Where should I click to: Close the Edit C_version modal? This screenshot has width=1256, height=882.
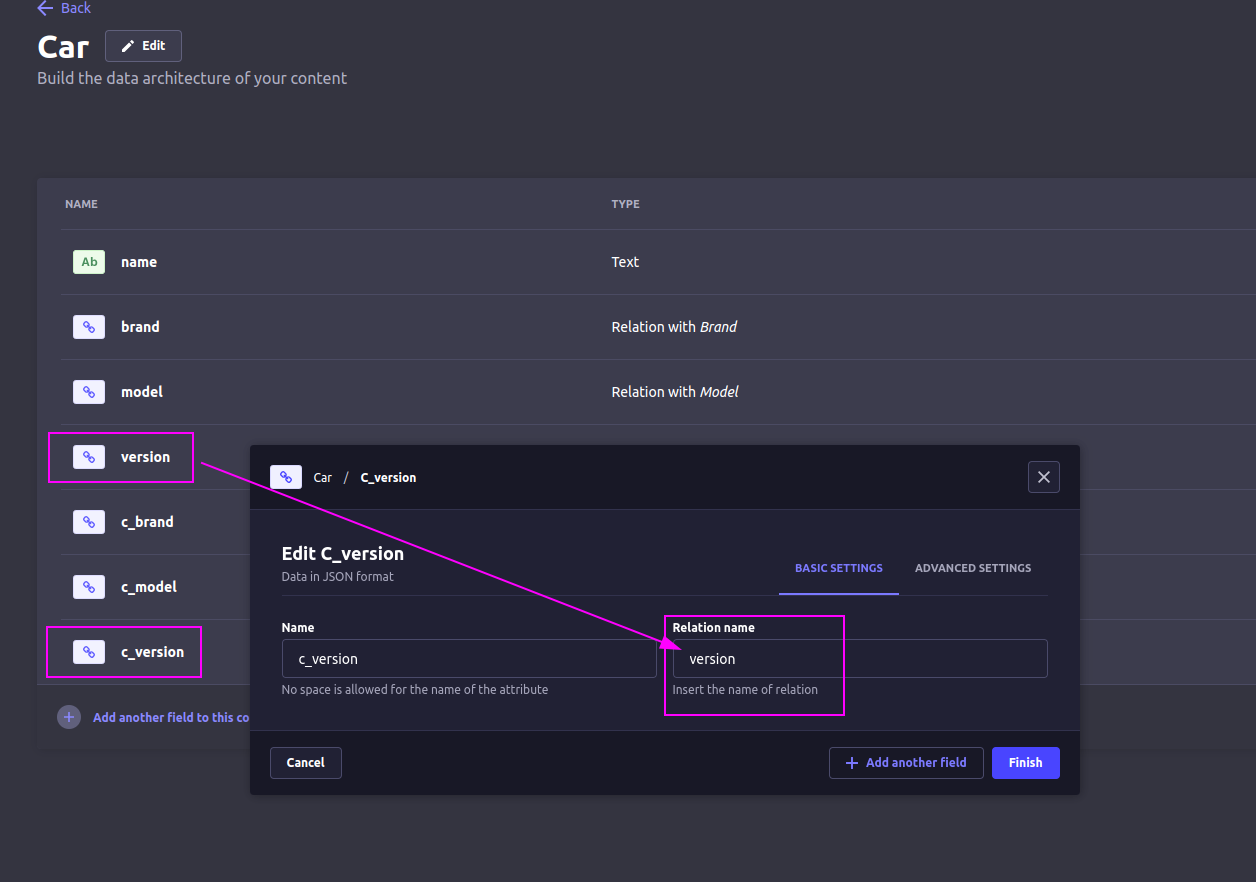point(1044,477)
